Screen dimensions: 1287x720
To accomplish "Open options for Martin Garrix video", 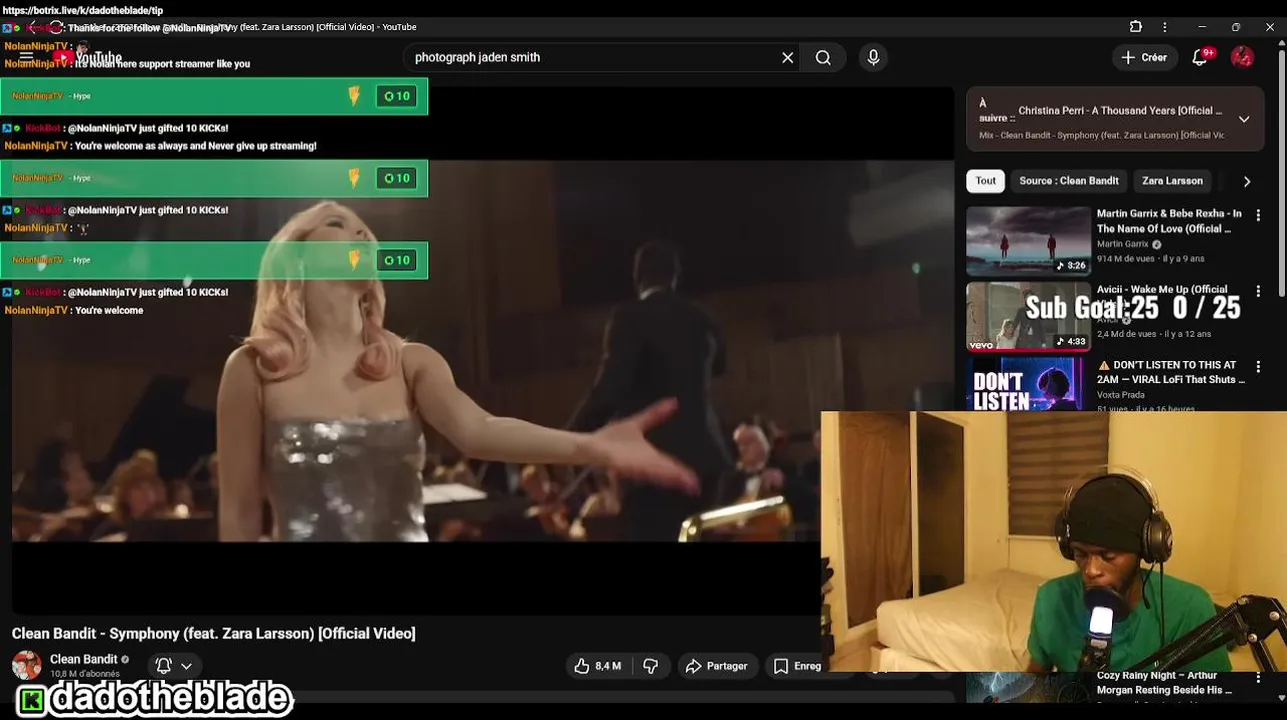I will [x=1258, y=215].
